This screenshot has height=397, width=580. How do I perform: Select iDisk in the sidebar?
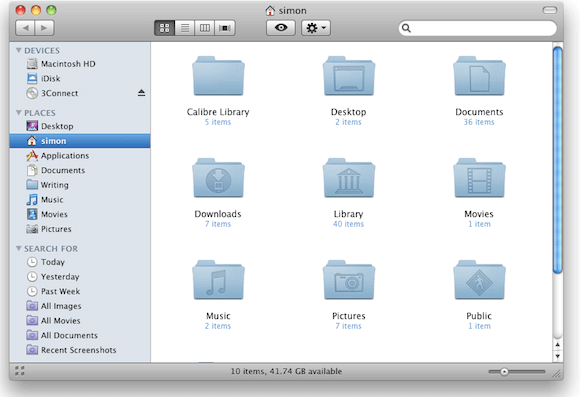click(80, 78)
